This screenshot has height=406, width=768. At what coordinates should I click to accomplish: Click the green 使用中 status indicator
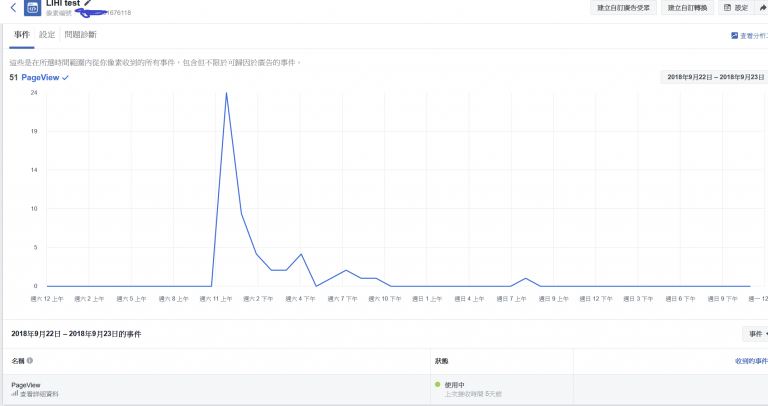[x=437, y=384]
